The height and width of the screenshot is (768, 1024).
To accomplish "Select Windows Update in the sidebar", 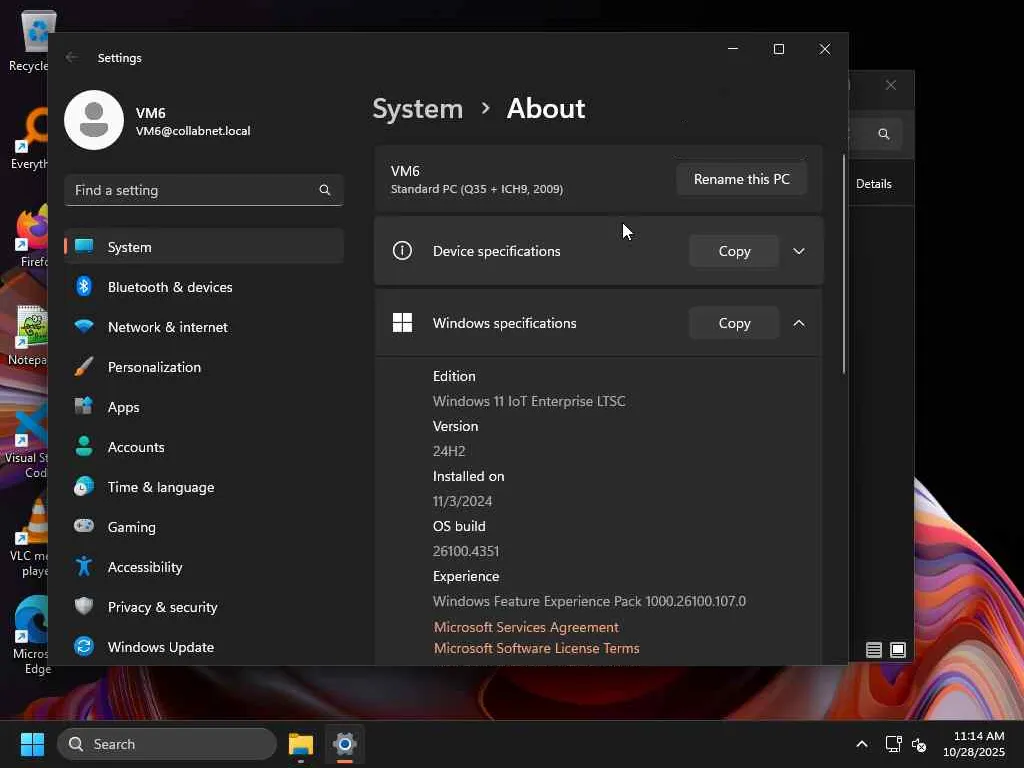I will (x=204, y=647).
